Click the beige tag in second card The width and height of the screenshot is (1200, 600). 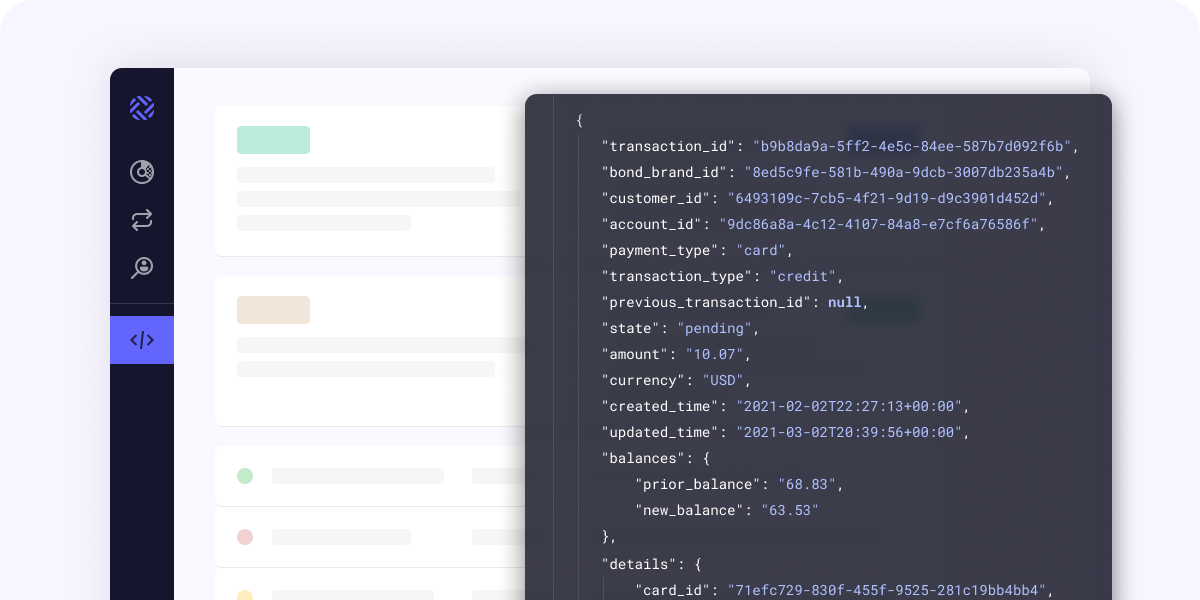pos(273,310)
